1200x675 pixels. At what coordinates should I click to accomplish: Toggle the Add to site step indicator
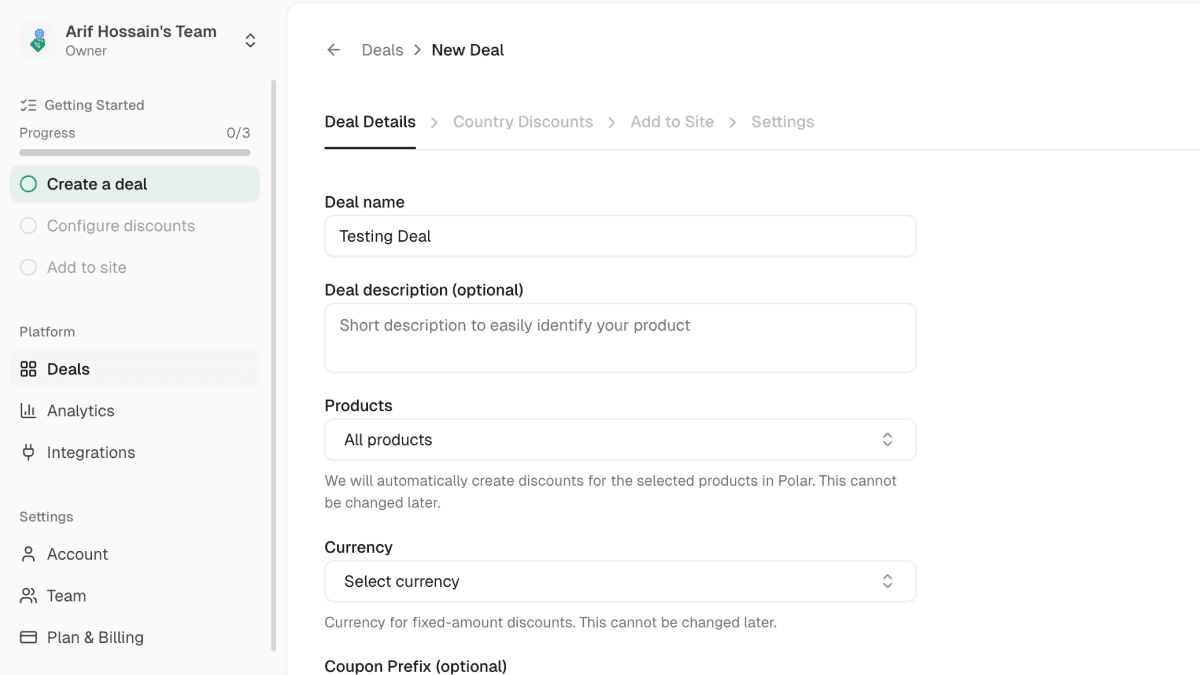point(28,267)
